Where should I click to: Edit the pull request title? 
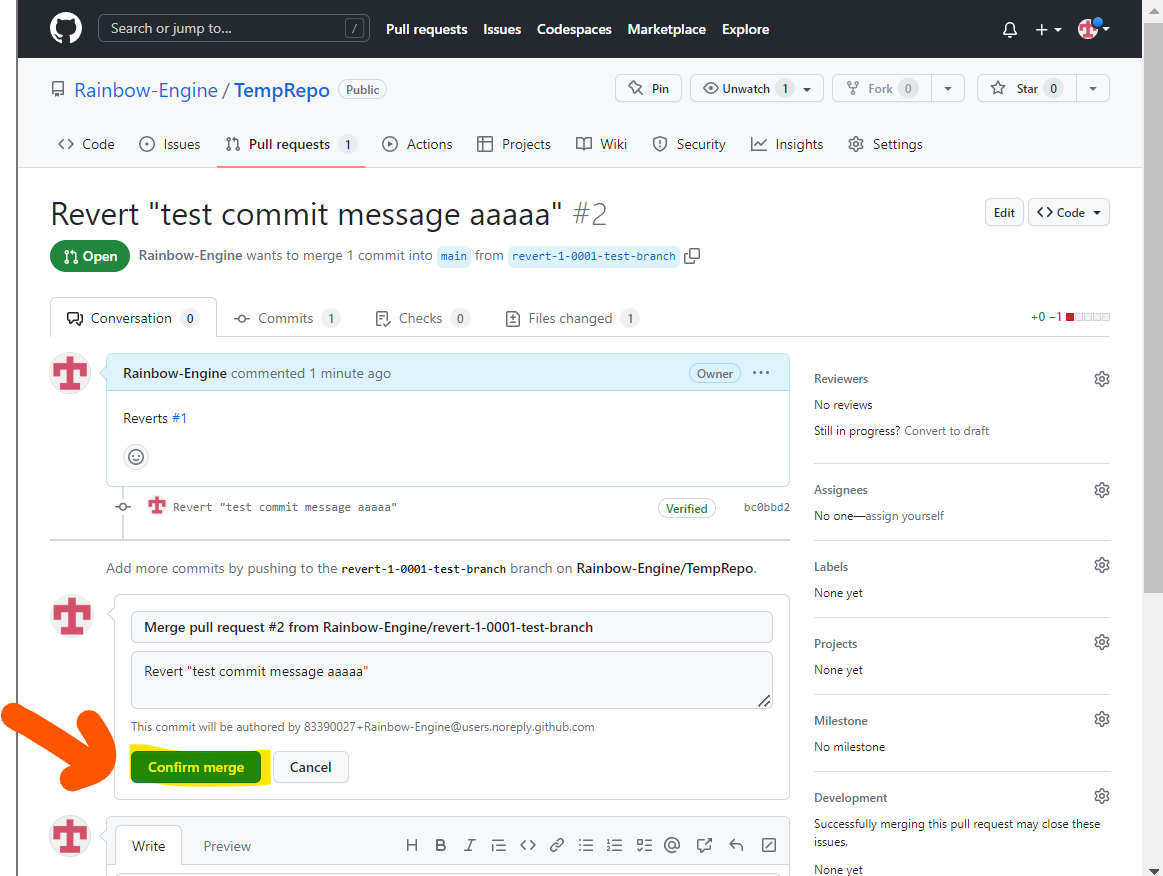1004,212
